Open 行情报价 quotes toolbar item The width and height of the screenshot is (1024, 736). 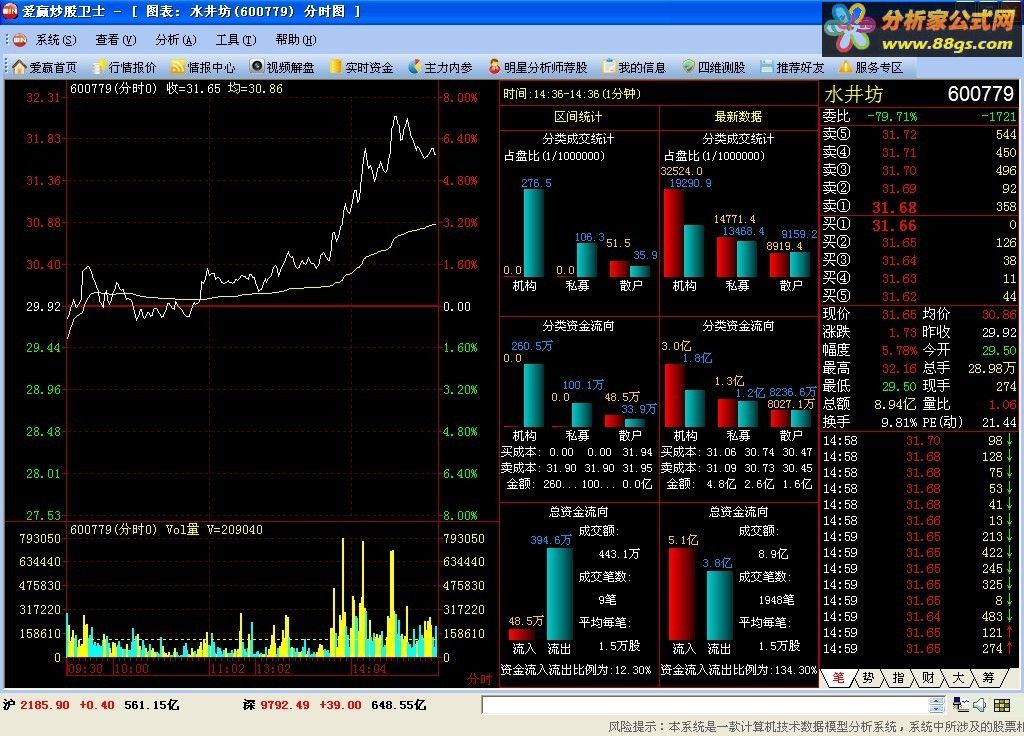click(x=124, y=67)
